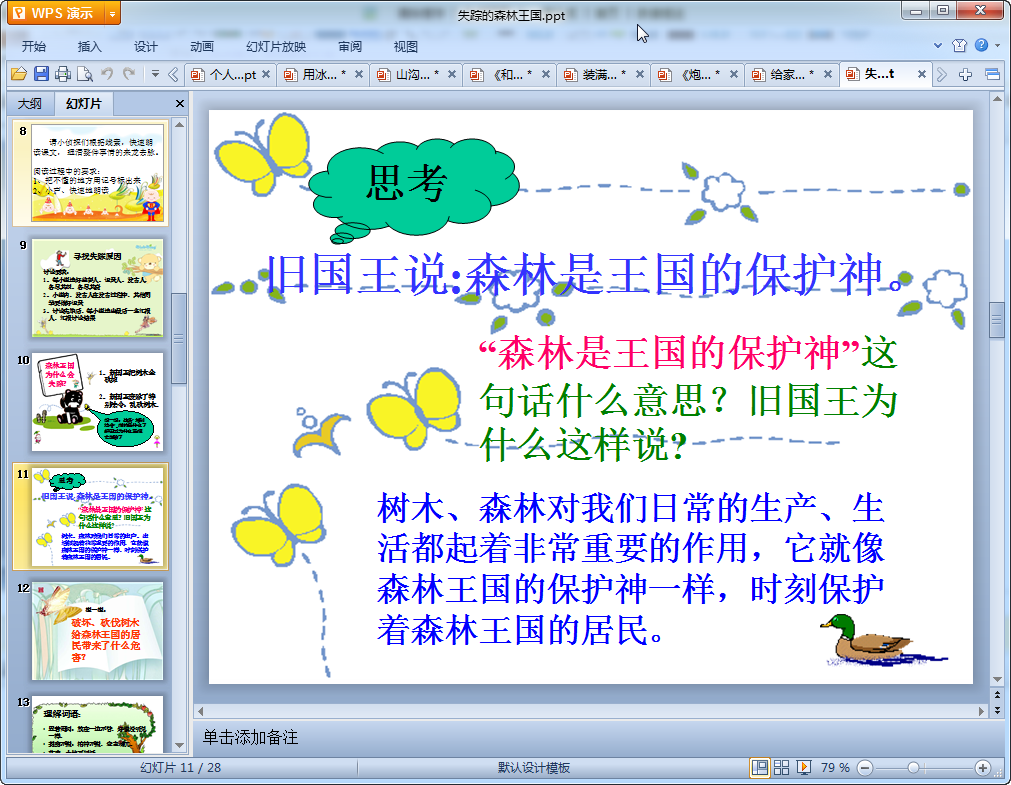Open the 插入 ribbon tab
The width and height of the screenshot is (1011, 785).
(90, 46)
